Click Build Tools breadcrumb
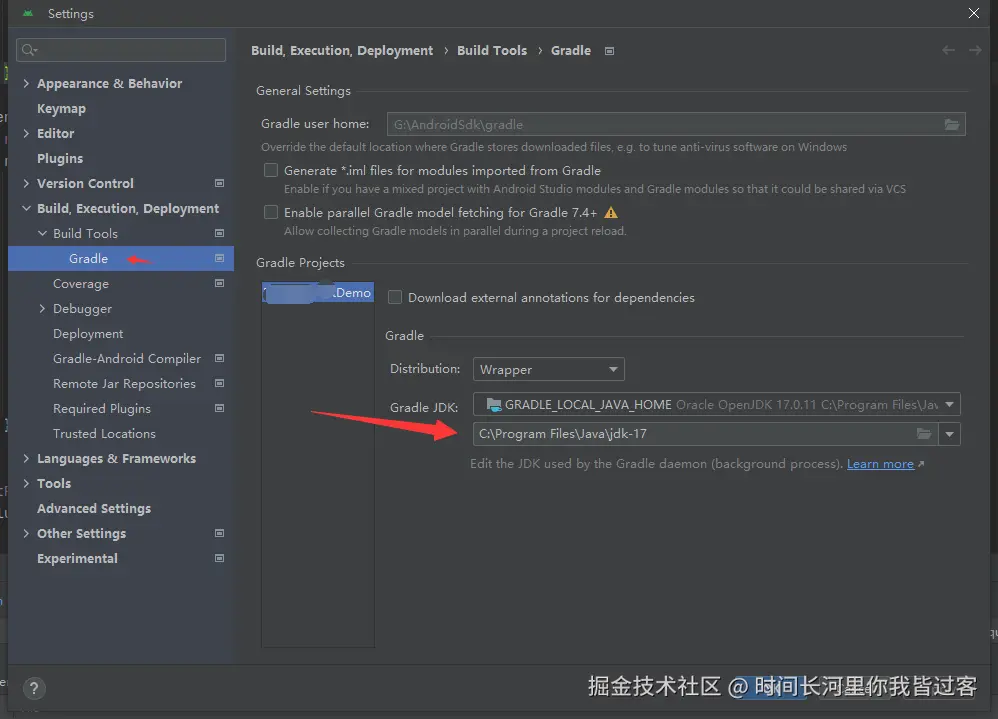998x719 pixels. coord(492,50)
